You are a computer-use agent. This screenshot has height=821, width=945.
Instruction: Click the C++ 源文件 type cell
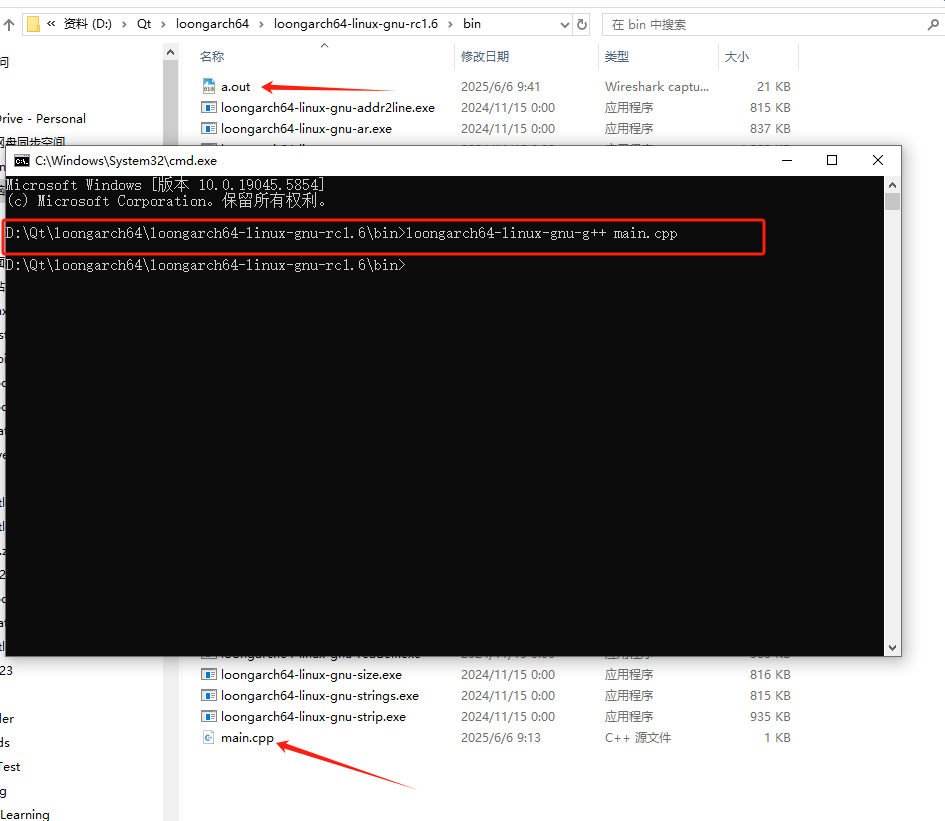coord(638,738)
